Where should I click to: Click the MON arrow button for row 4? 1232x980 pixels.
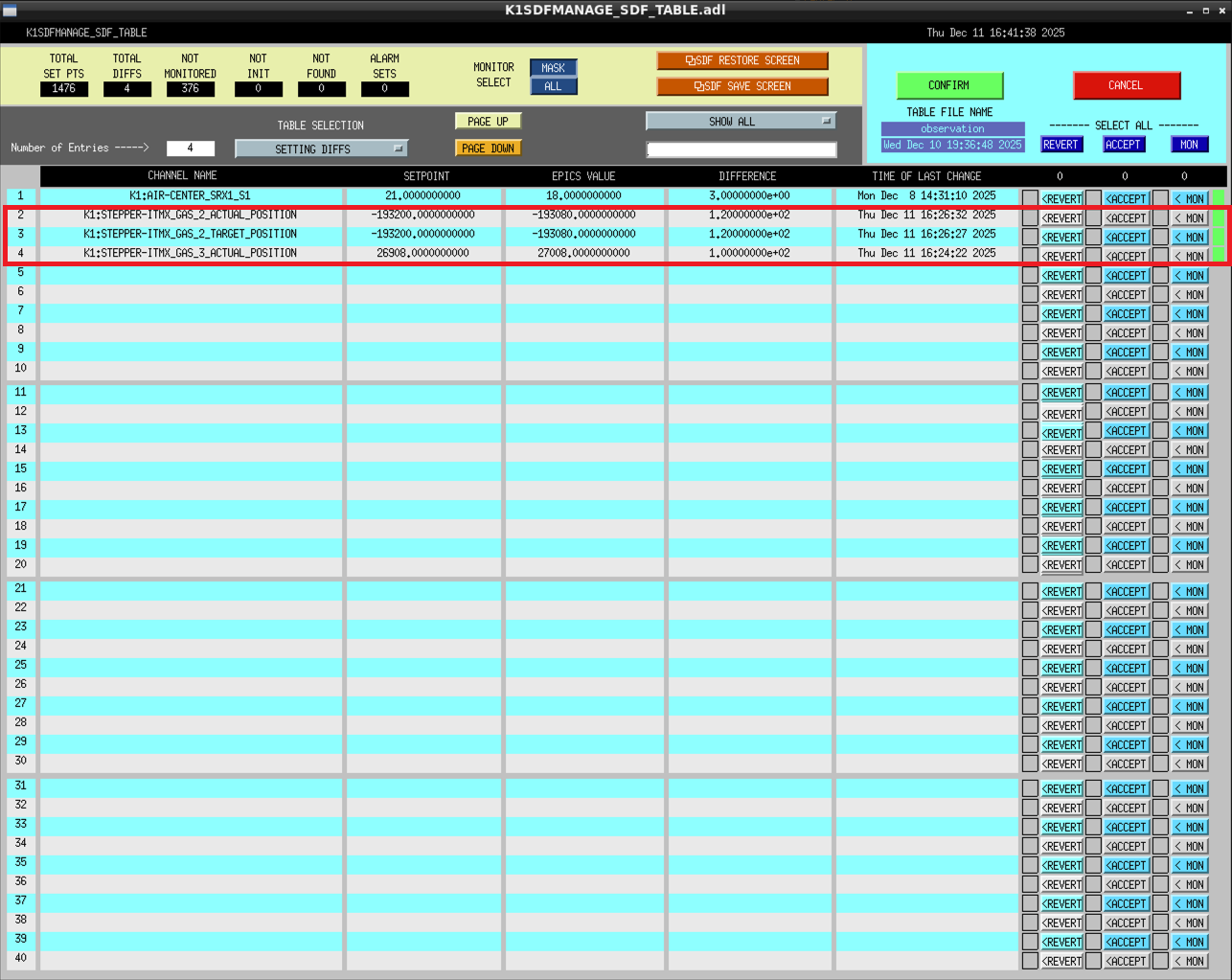pyautogui.click(x=1190, y=257)
